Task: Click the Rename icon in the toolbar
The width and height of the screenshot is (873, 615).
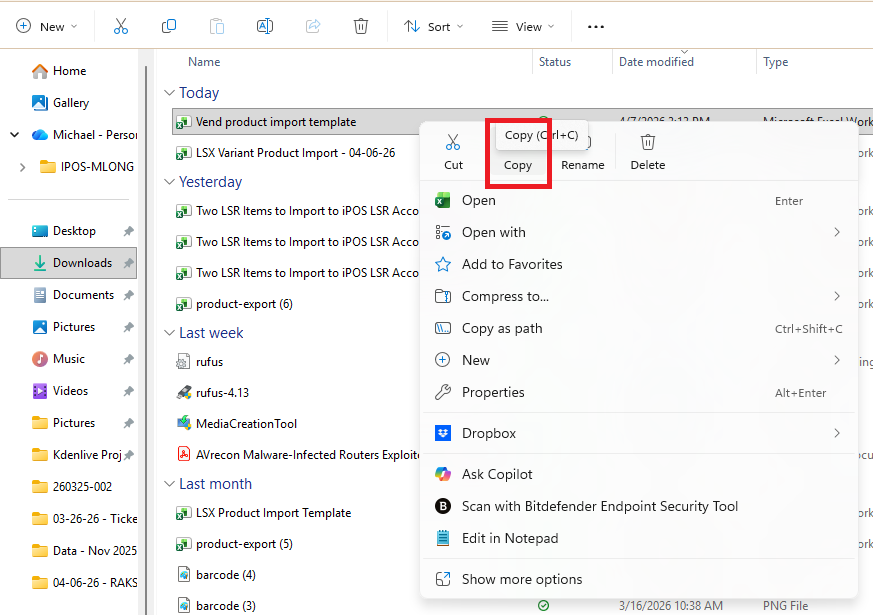Action: click(264, 26)
